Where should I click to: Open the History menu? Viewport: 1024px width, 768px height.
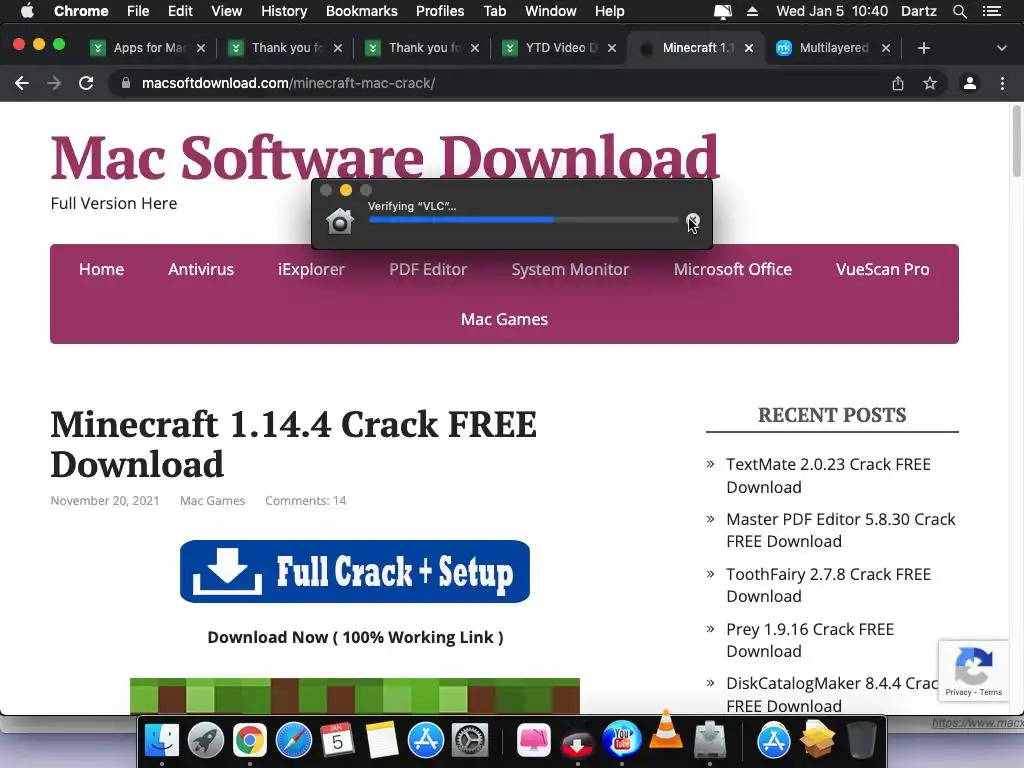tap(284, 11)
